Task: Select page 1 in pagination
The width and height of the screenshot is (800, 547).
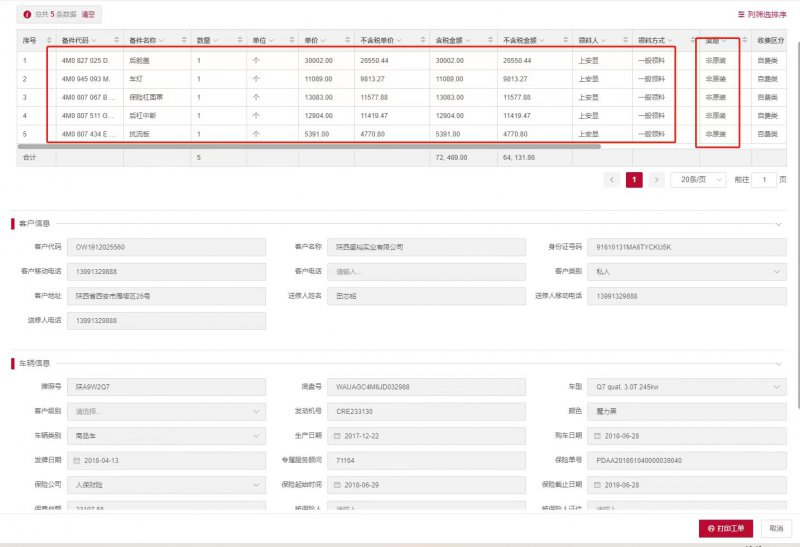Action: click(x=634, y=180)
